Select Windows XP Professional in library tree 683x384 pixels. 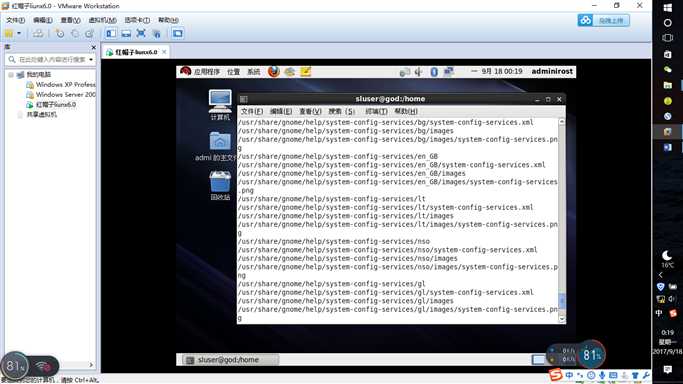point(61,84)
